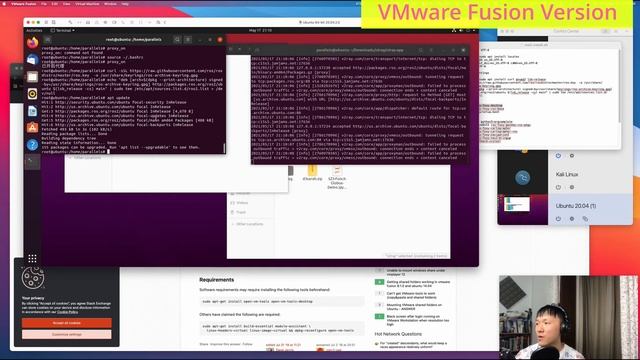The width and height of the screenshot is (640, 360).
Task: Open the Ubuntu system status menu
Action: click(463, 30)
